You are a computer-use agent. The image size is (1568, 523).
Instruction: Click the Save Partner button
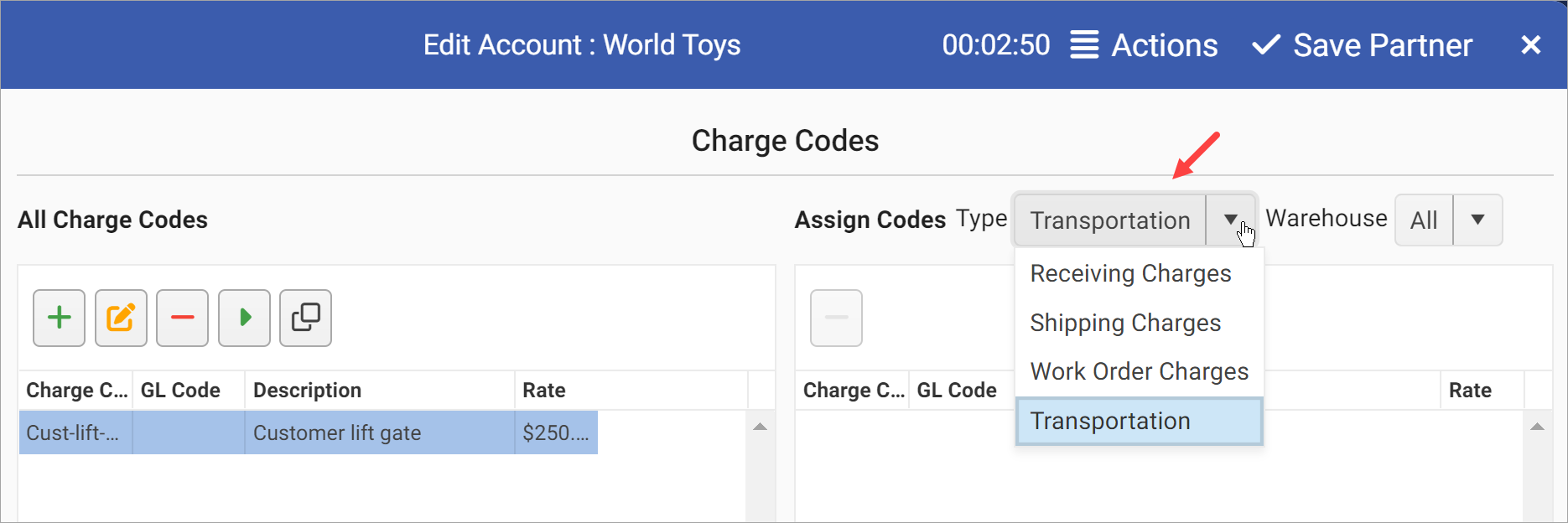(x=1384, y=44)
